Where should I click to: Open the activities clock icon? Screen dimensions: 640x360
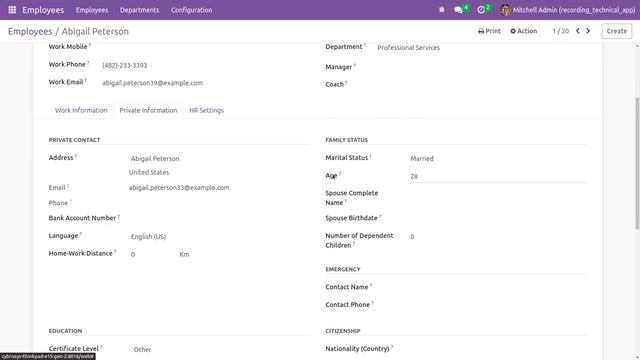(481, 10)
